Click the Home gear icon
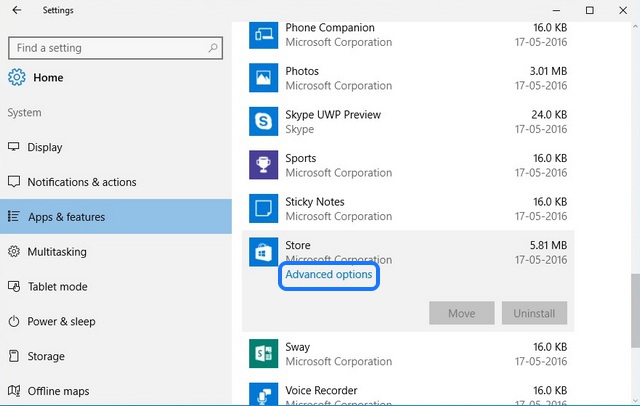This screenshot has height=406, width=640. tap(17, 77)
